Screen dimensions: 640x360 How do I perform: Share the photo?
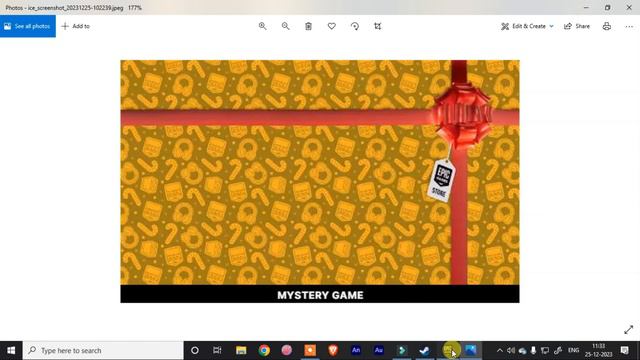click(x=577, y=26)
